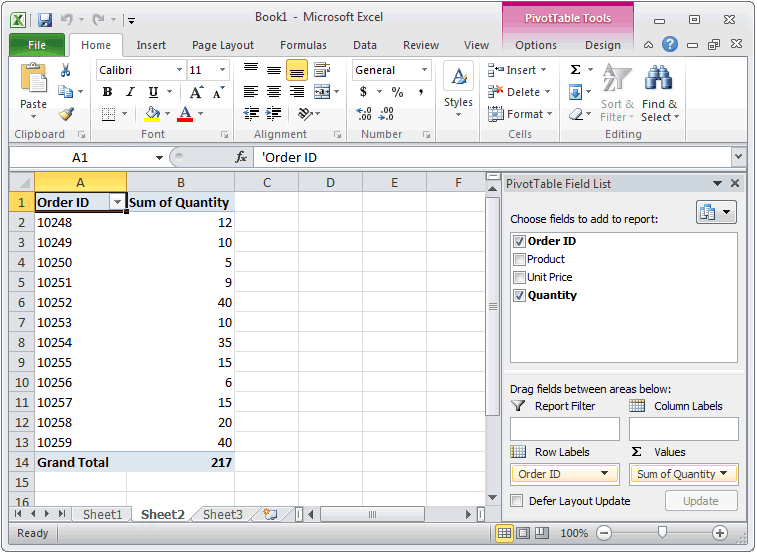
Task: Click the Format cells button
Action: [520, 114]
